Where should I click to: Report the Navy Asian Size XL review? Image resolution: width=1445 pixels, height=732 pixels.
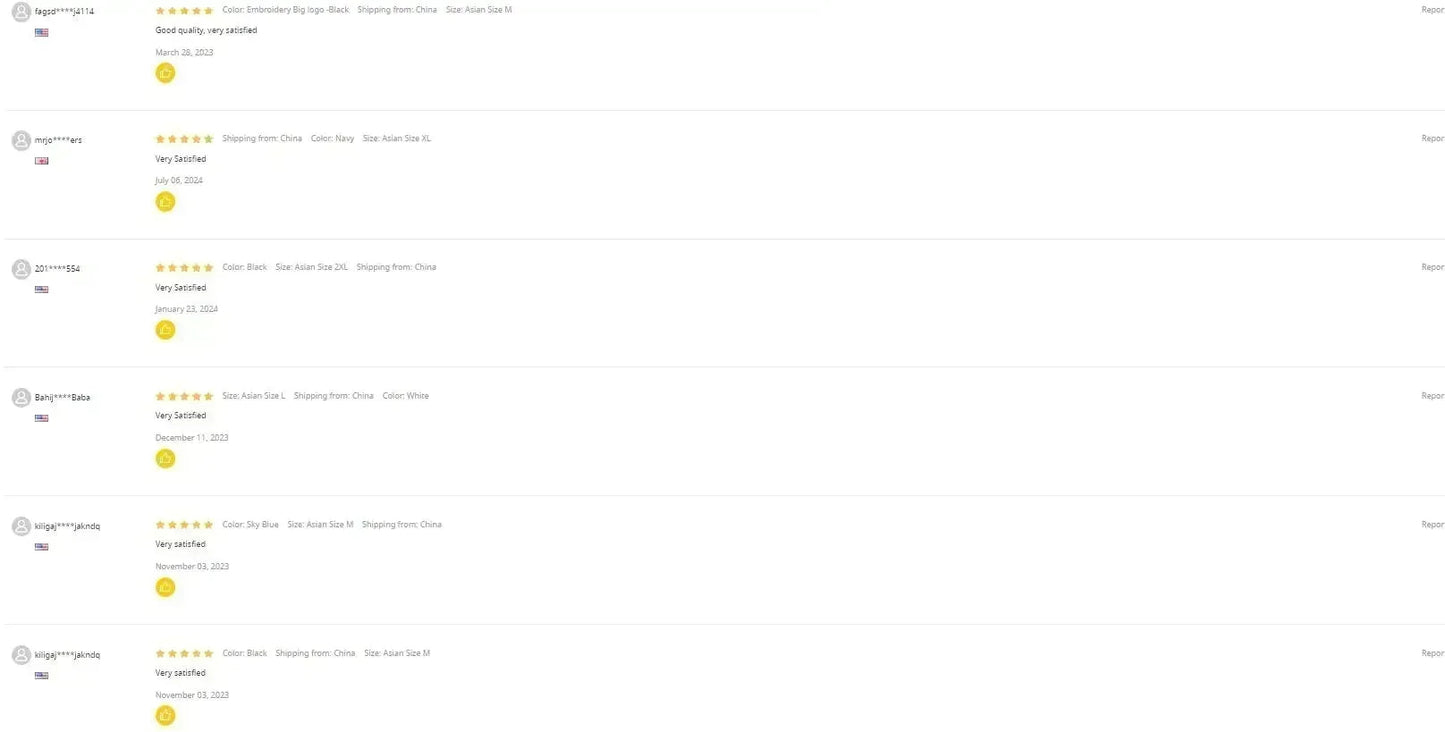pos(1433,139)
